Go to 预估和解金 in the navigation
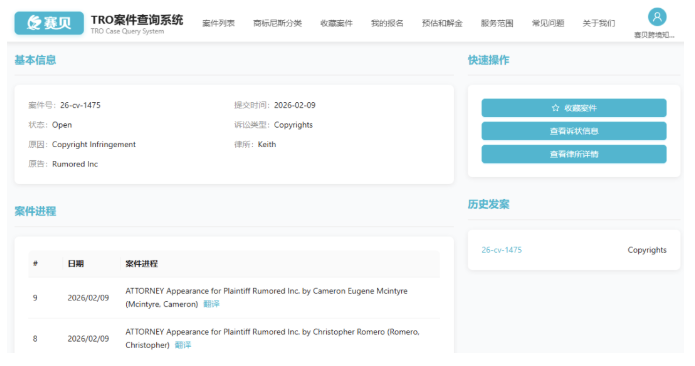 click(442, 23)
